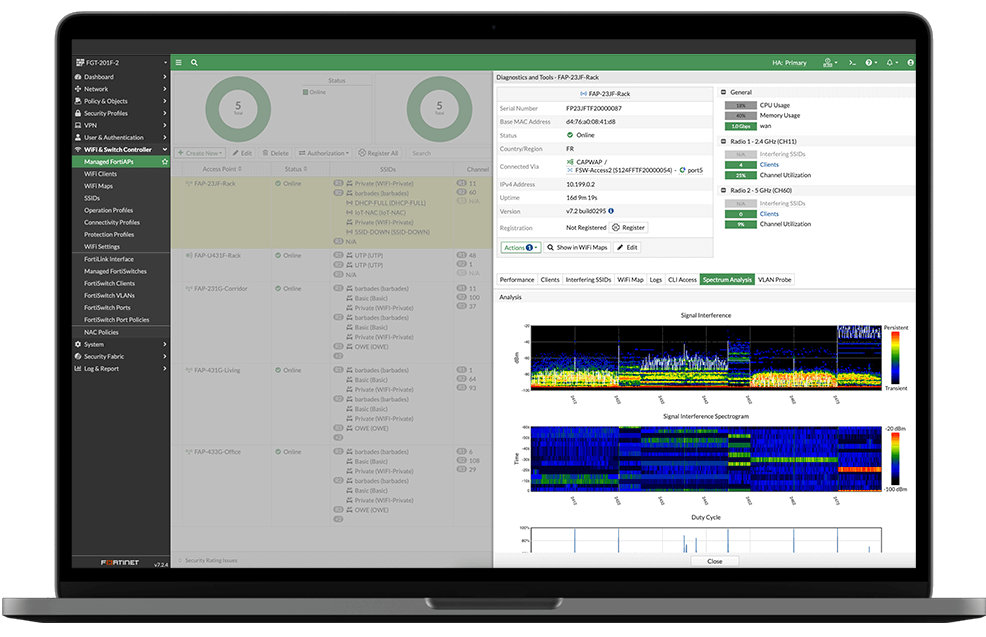Collapse the Radio 2 - 5 GHz section
This screenshot has height=637, width=986.
723,190
